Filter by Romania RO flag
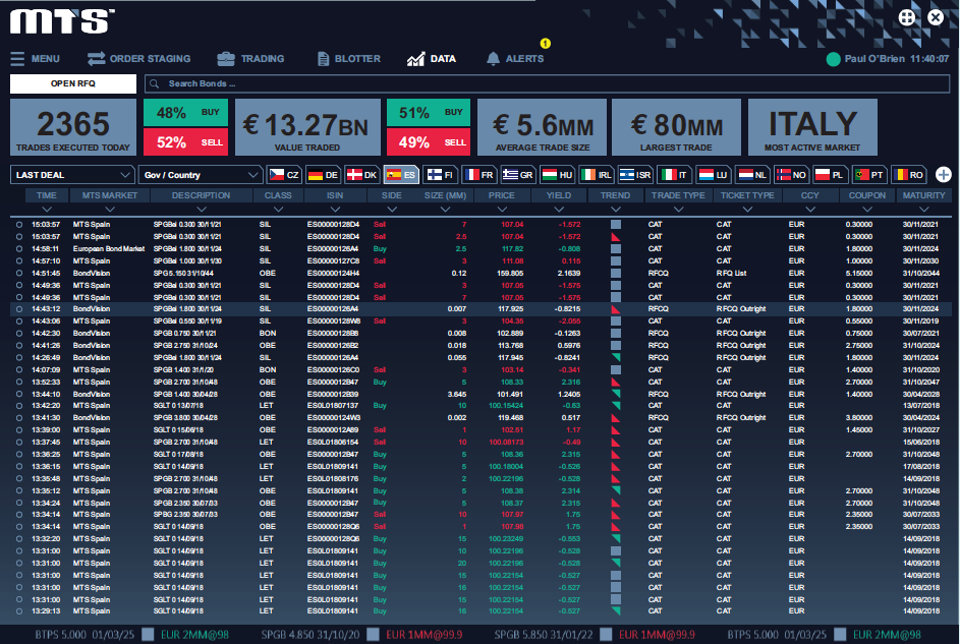Viewport: 960px width, 644px height. tap(909, 174)
